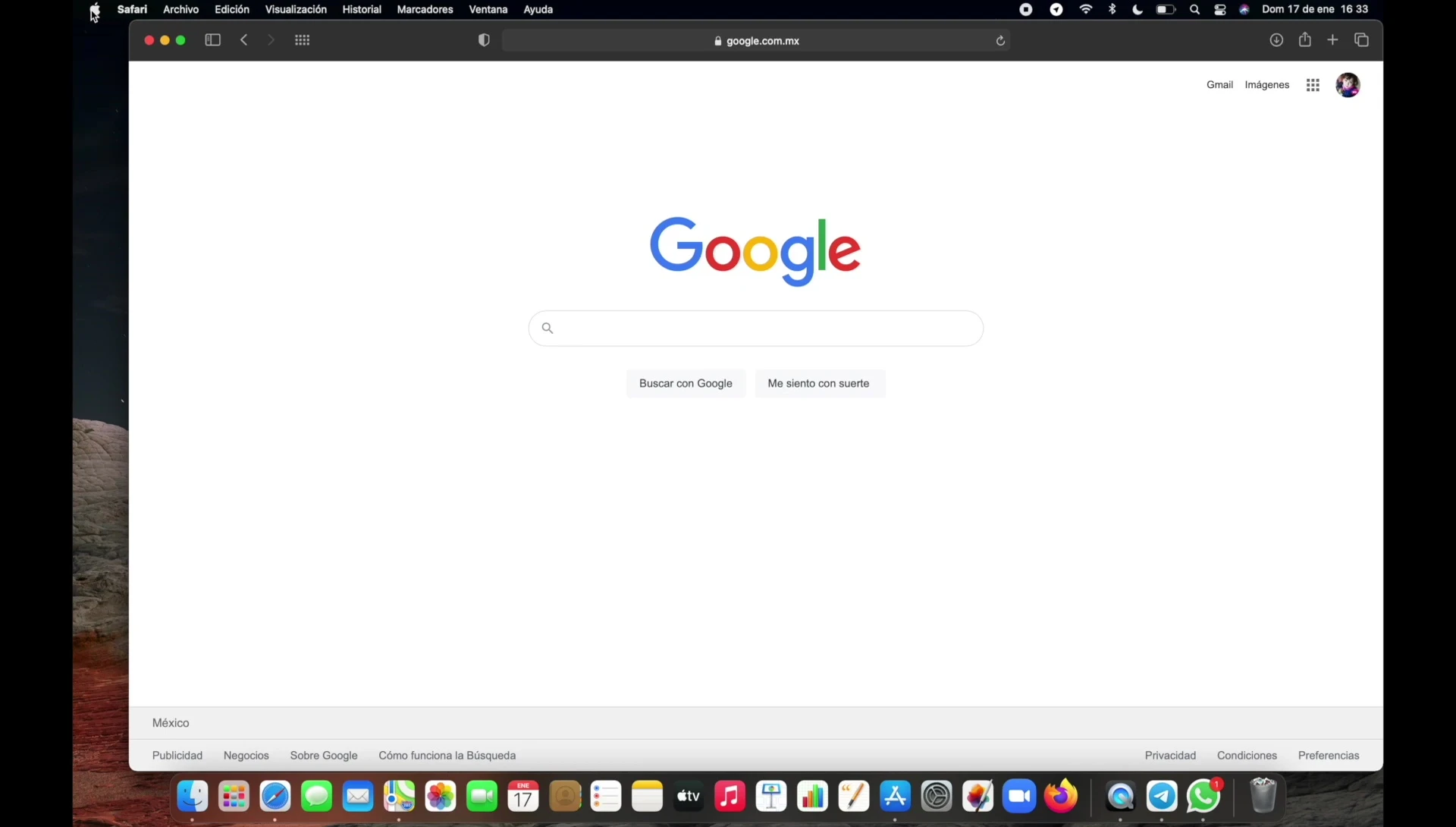Show Safari downloads
This screenshot has width=1456, height=827.
1276,40
